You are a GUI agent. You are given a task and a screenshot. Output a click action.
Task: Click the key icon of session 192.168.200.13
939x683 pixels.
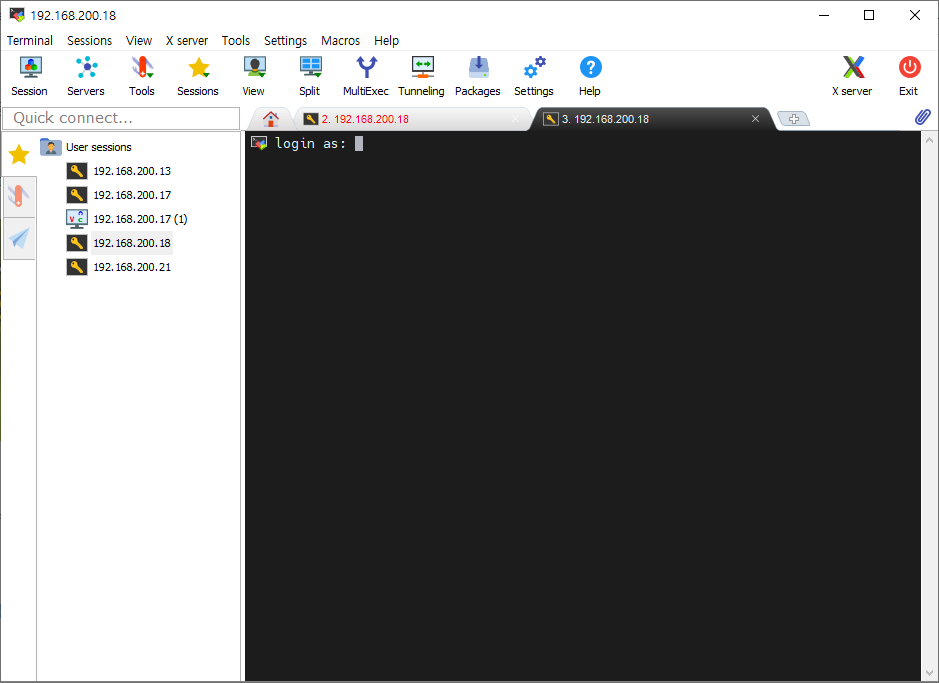click(x=77, y=171)
